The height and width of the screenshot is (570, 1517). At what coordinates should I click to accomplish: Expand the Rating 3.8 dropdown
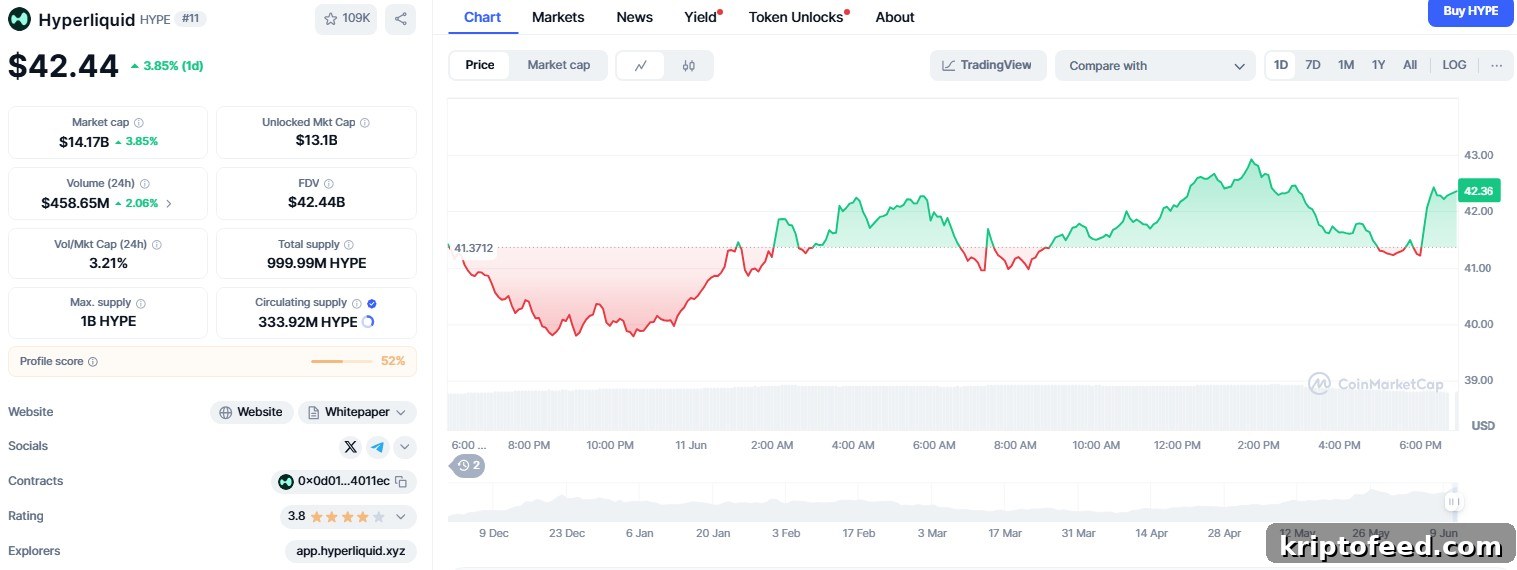pos(347,517)
